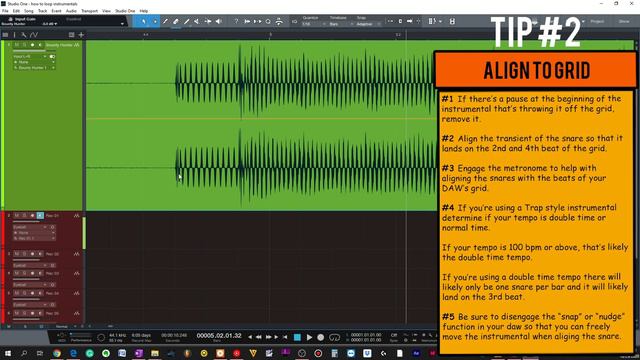
Task: Open Bounty Hunter 1 layer dropdown
Action: tap(34, 68)
